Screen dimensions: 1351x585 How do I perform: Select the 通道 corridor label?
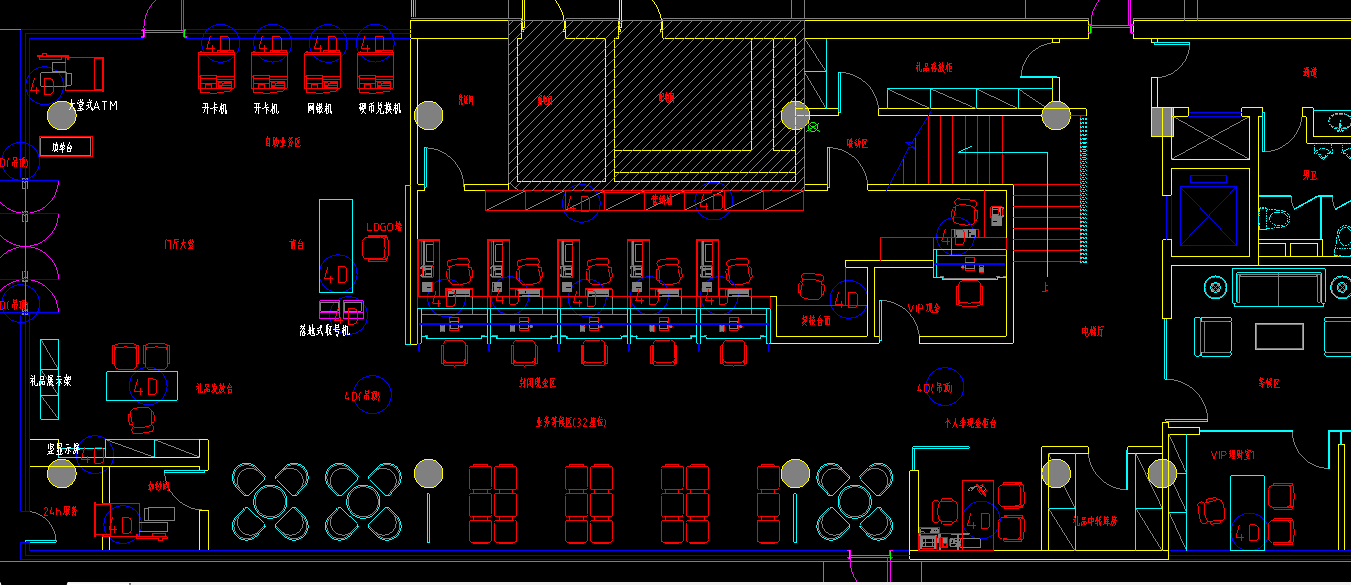tap(1309, 73)
